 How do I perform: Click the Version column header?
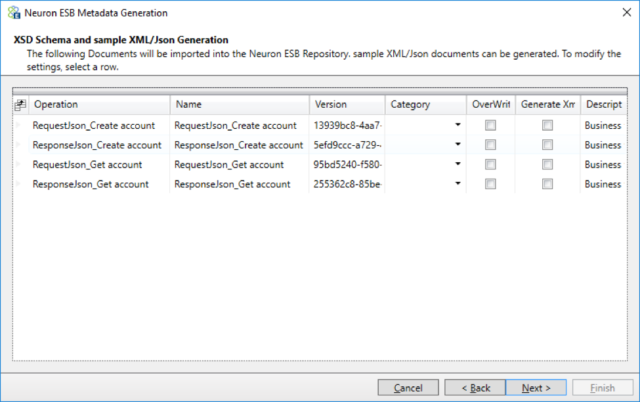click(x=347, y=104)
